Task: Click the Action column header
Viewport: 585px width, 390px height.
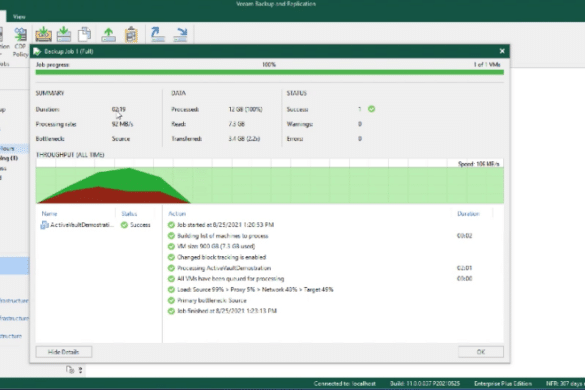Action: click(x=177, y=214)
